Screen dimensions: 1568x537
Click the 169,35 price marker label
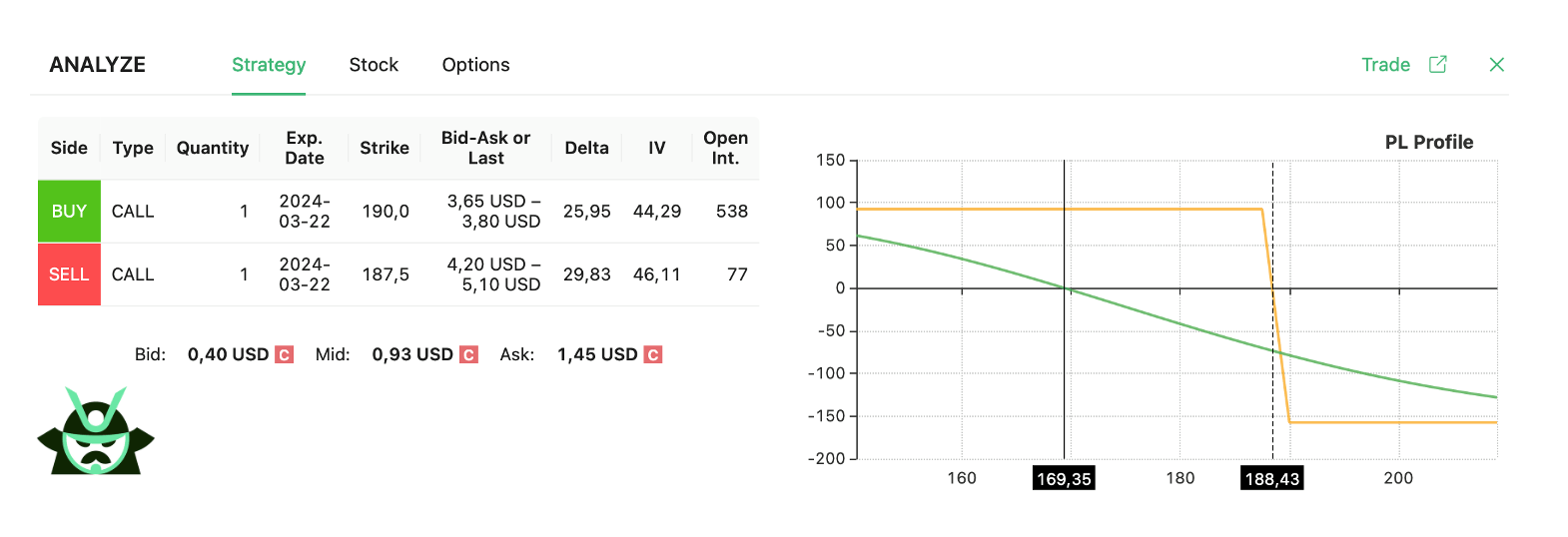1064,479
